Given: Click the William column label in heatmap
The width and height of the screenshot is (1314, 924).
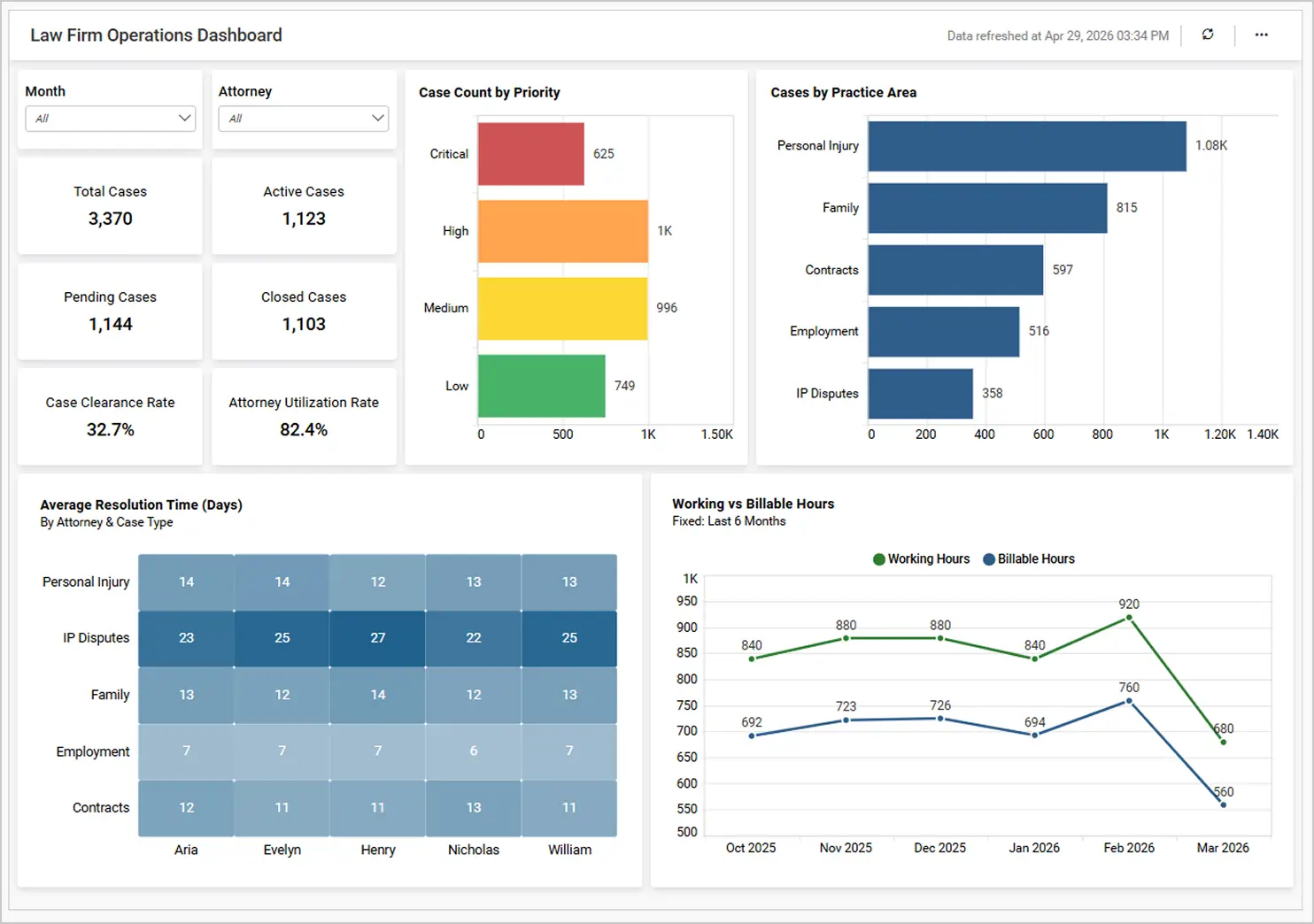Looking at the screenshot, I should coord(569,850).
